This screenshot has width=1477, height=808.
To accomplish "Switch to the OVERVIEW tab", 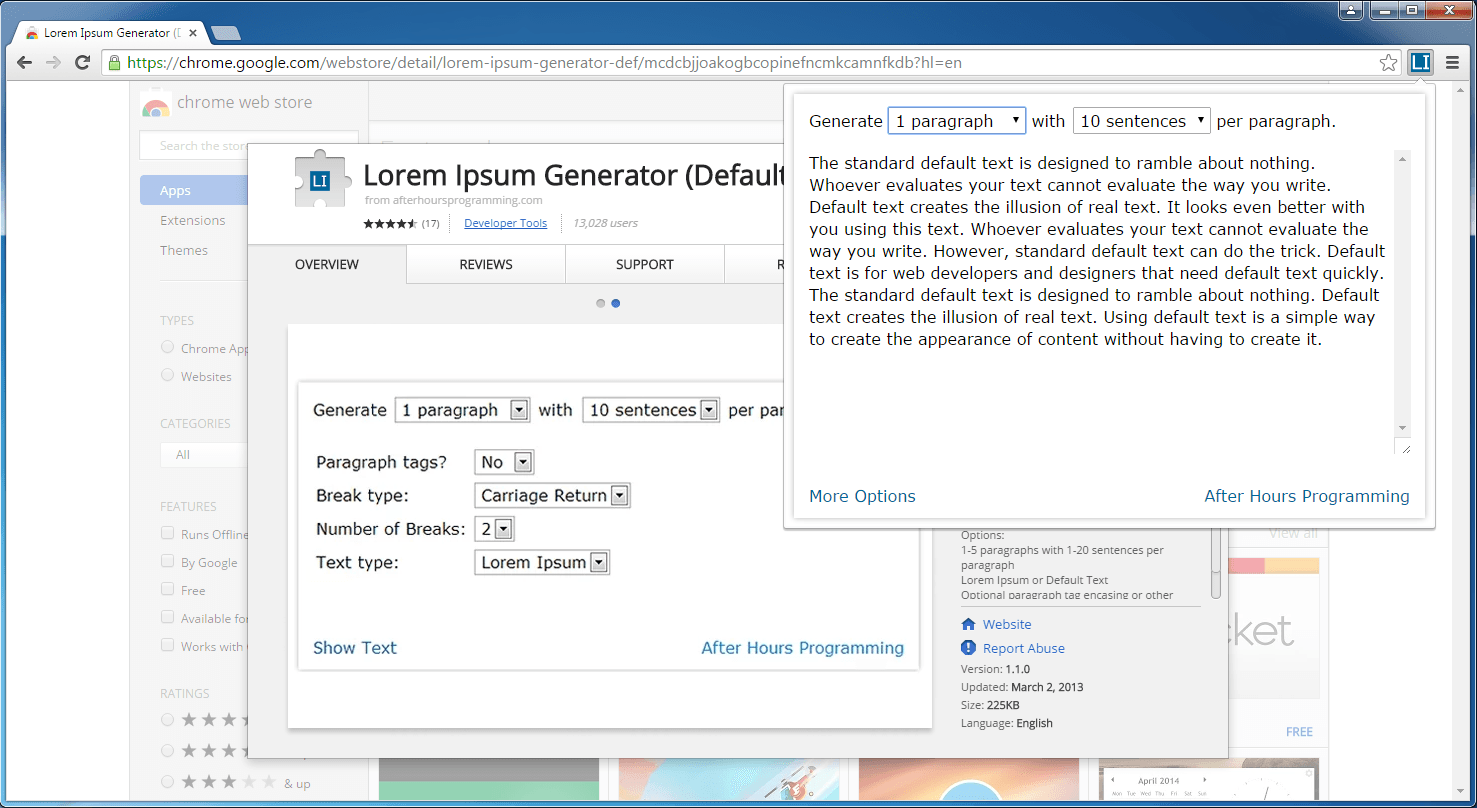I will 327,265.
